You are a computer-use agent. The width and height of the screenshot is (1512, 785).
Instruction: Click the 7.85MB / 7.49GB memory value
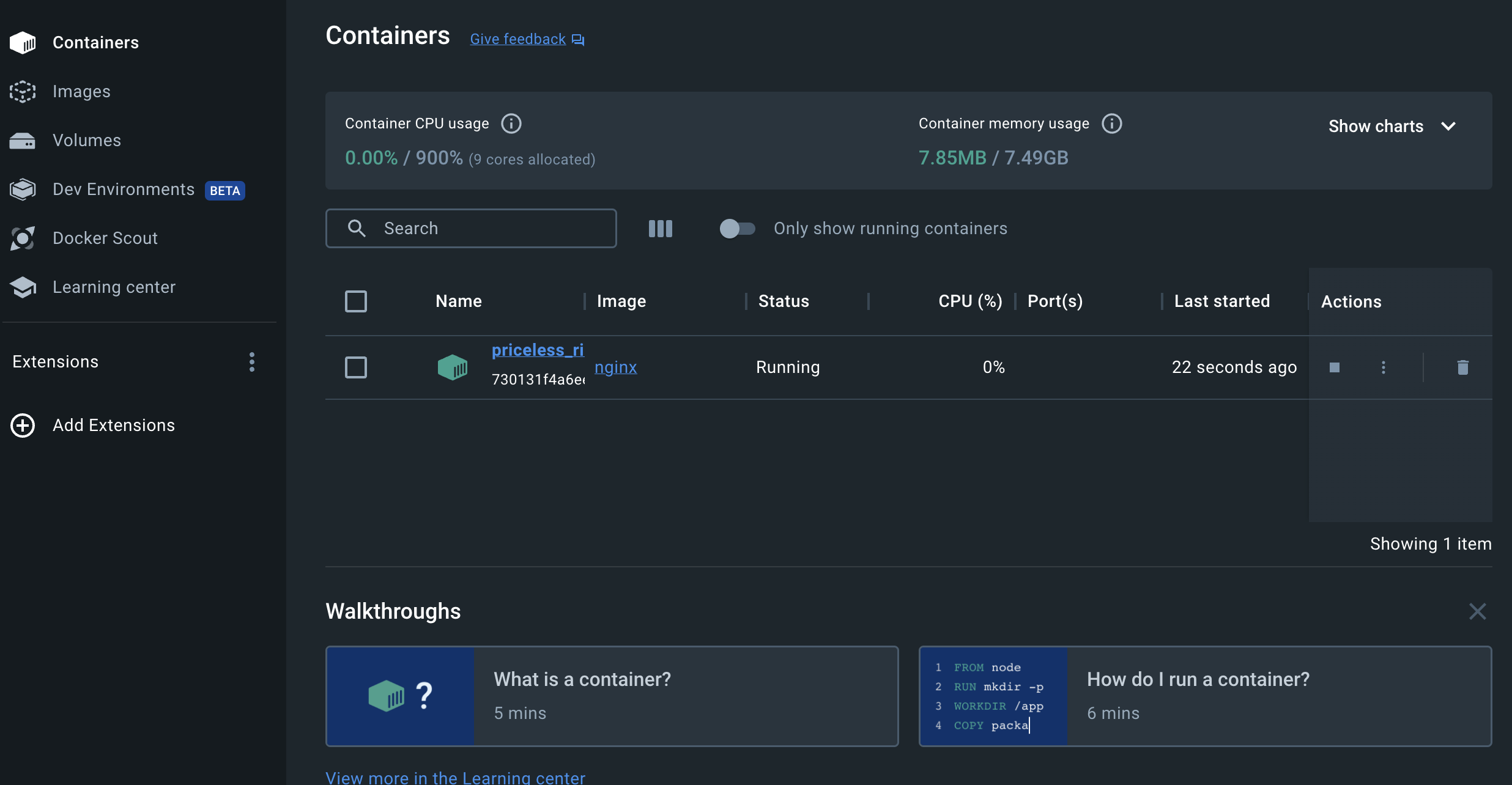[993, 158]
